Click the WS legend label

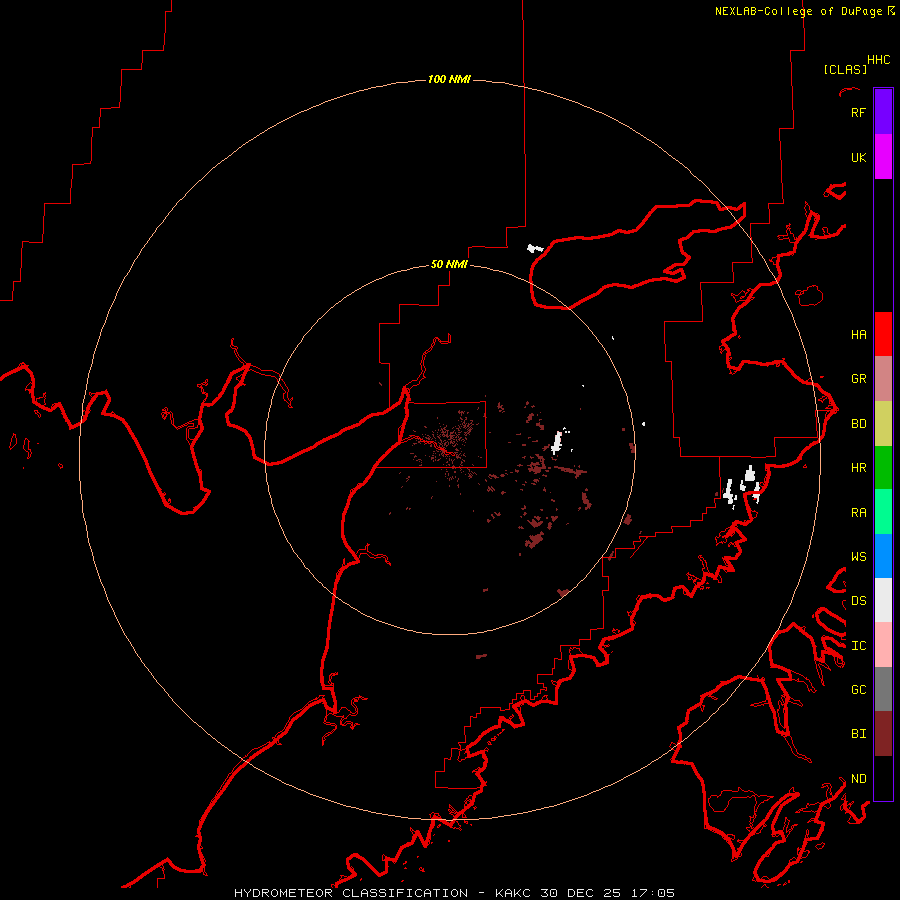click(858, 556)
